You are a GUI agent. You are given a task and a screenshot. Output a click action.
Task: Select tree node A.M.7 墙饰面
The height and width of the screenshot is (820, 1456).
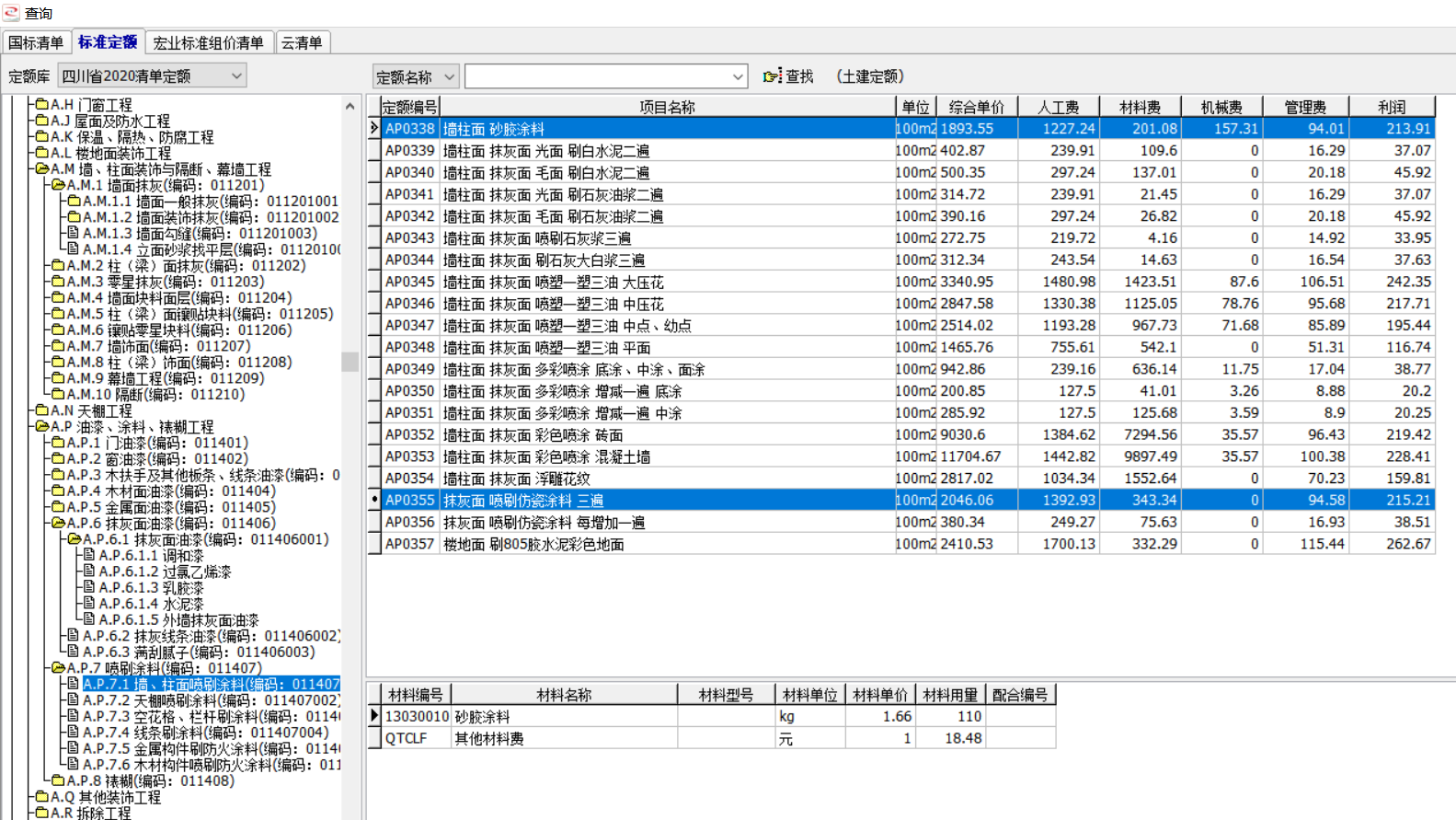(x=158, y=346)
